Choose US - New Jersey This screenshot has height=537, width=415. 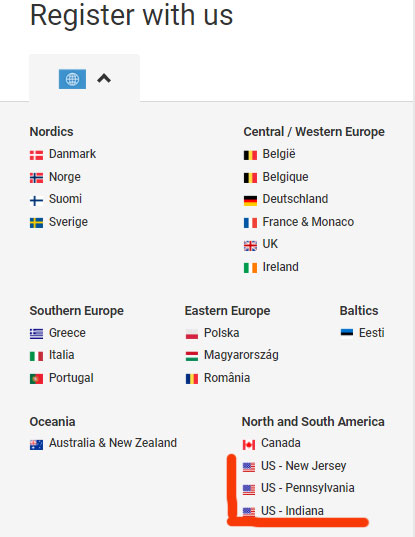(x=303, y=466)
